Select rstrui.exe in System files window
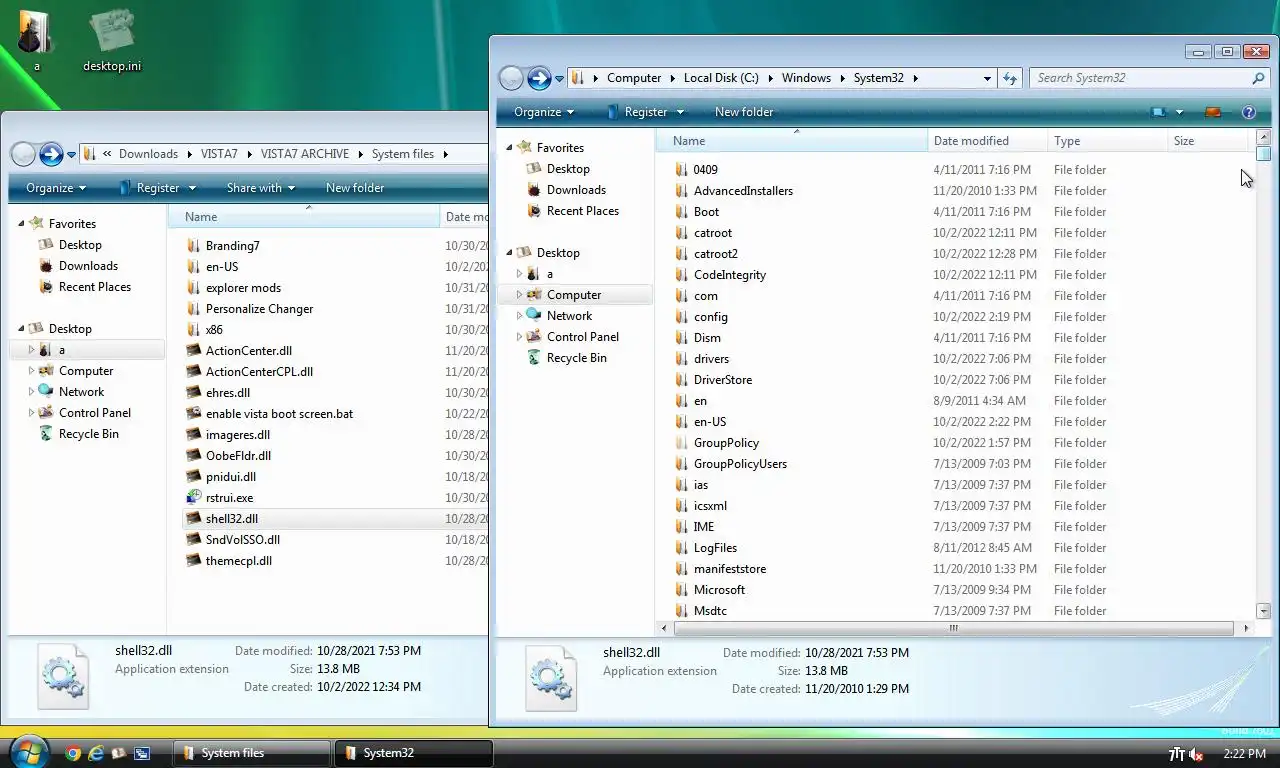1280x768 pixels. [x=229, y=498]
